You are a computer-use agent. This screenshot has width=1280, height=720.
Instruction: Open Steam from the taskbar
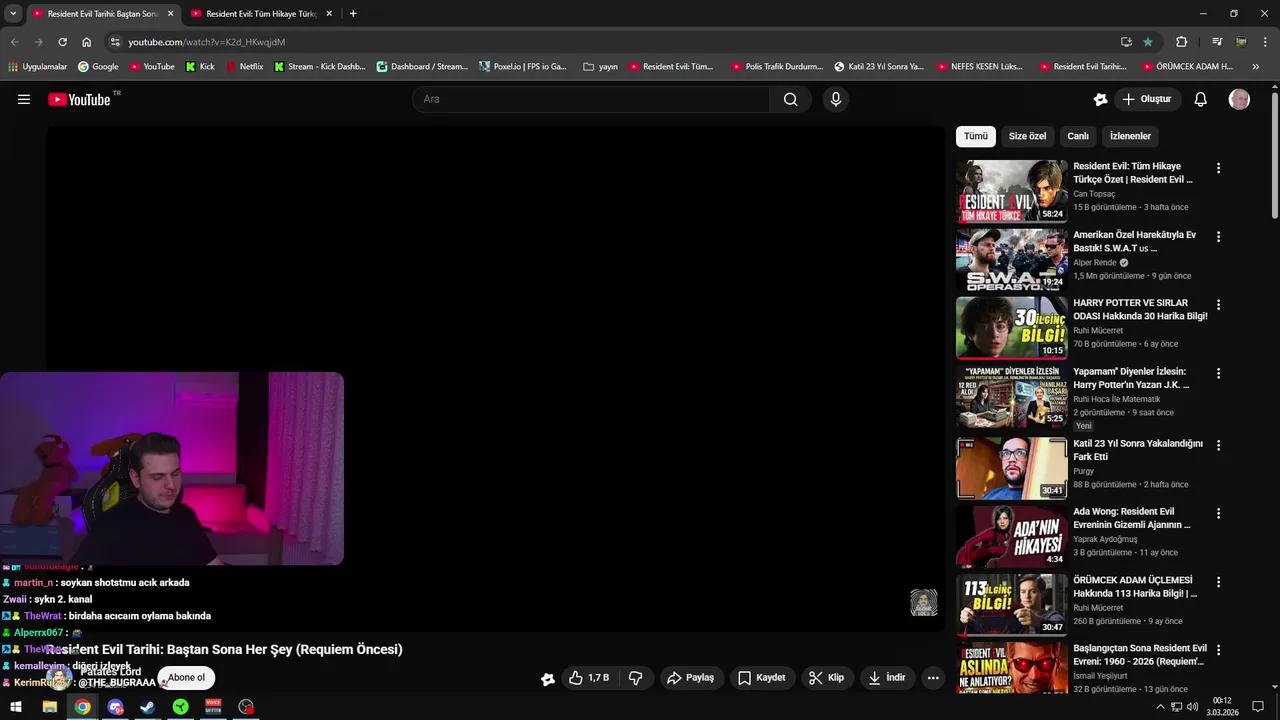[x=147, y=707]
